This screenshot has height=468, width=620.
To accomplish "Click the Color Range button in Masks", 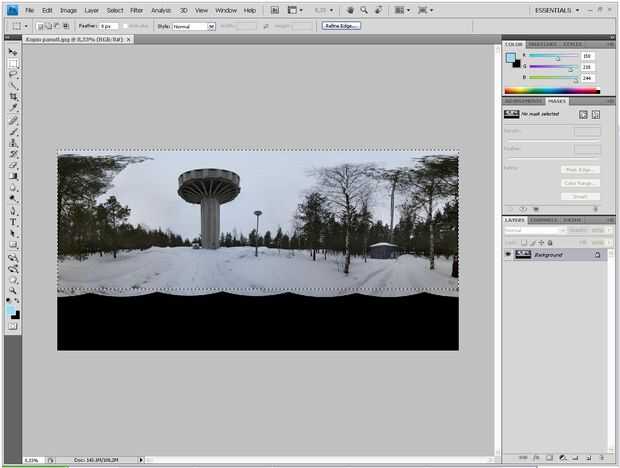I will tap(580, 183).
